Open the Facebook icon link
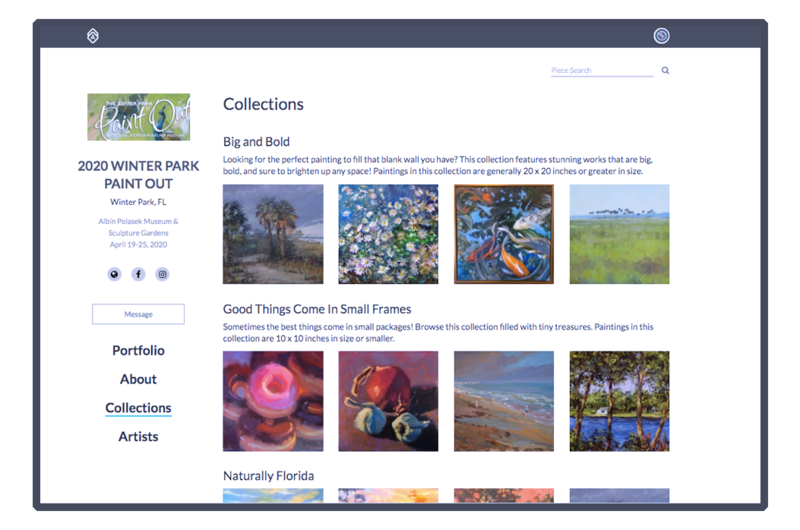 pos(138,274)
